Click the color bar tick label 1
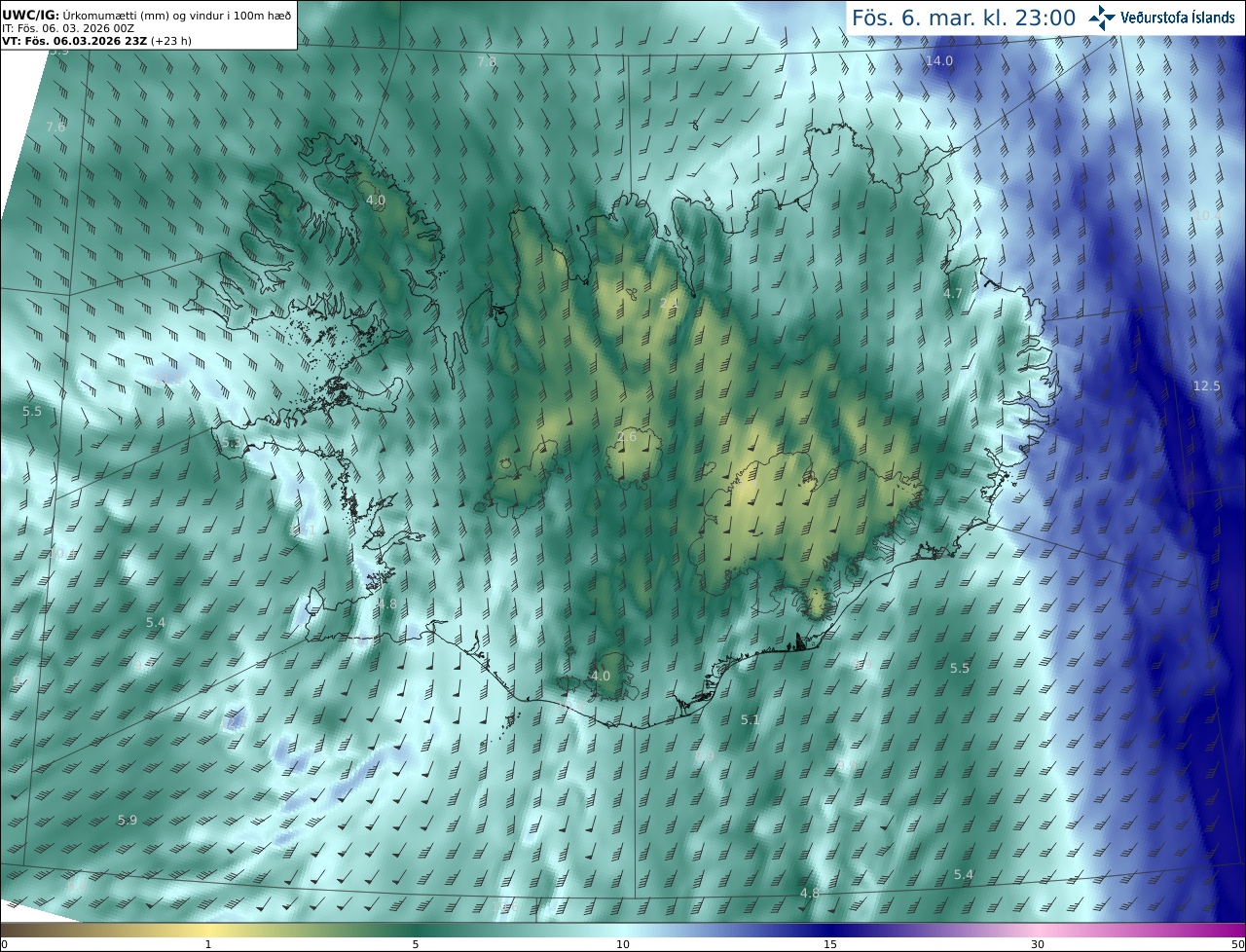 pos(208,944)
